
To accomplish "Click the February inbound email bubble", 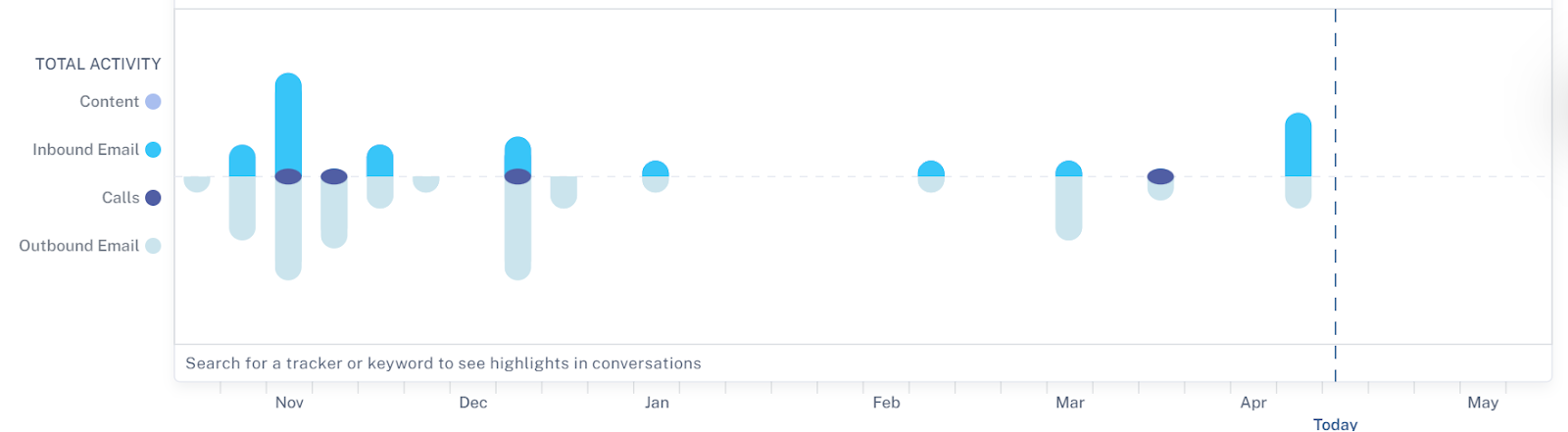I will [931, 168].
